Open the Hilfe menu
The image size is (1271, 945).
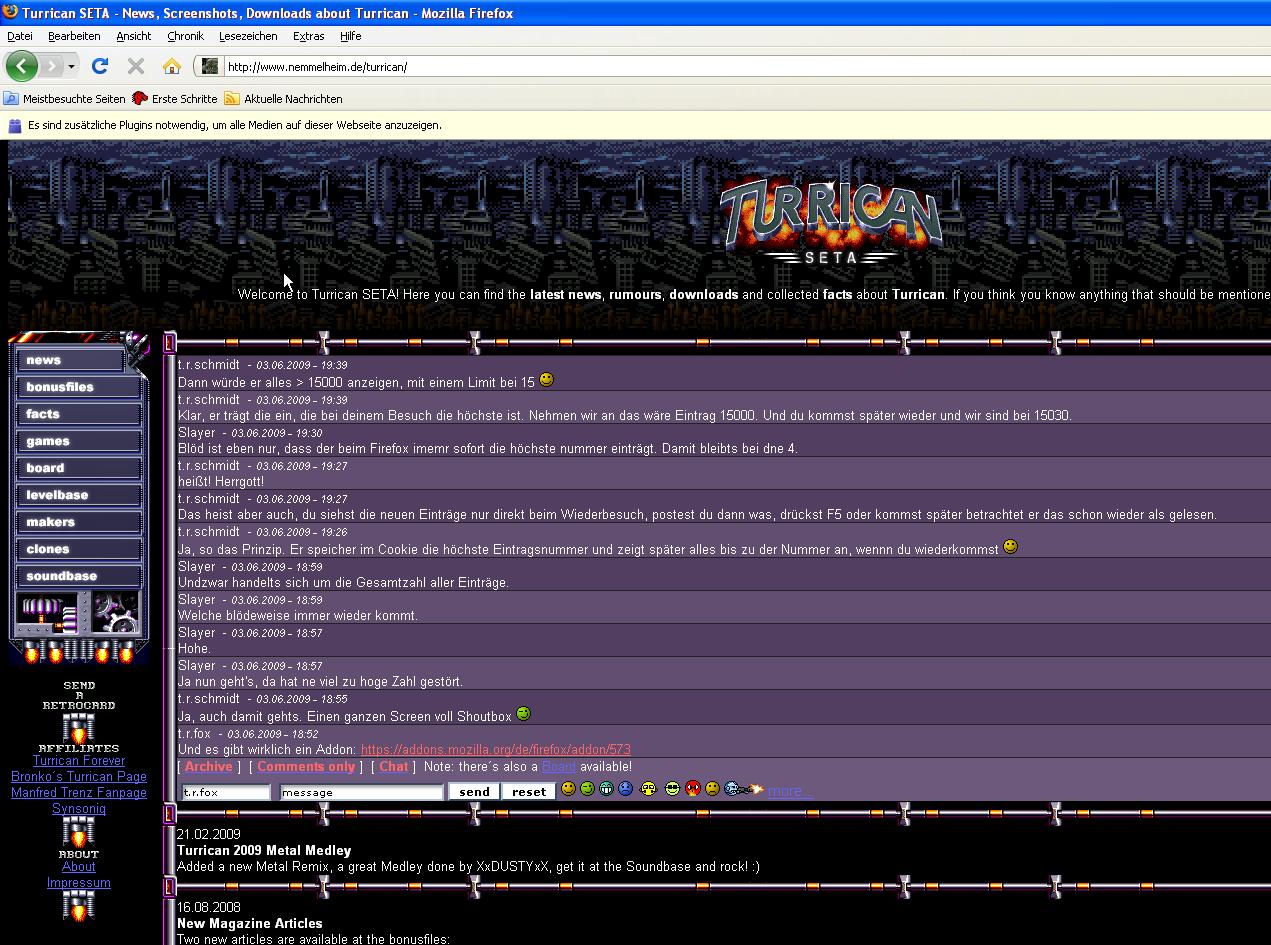pyautogui.click(x=350, y=36)
